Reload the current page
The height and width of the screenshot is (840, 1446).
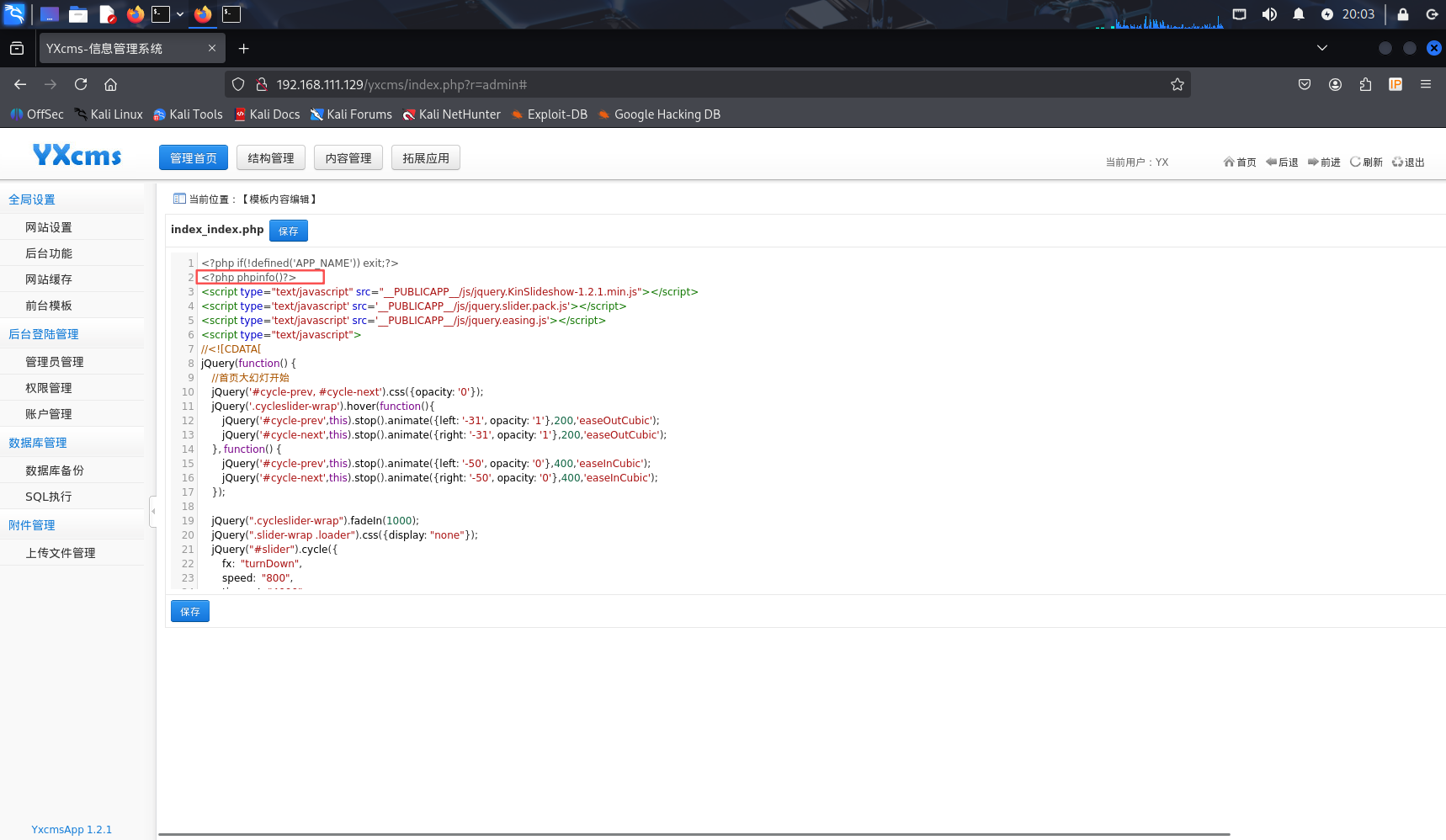81,84
